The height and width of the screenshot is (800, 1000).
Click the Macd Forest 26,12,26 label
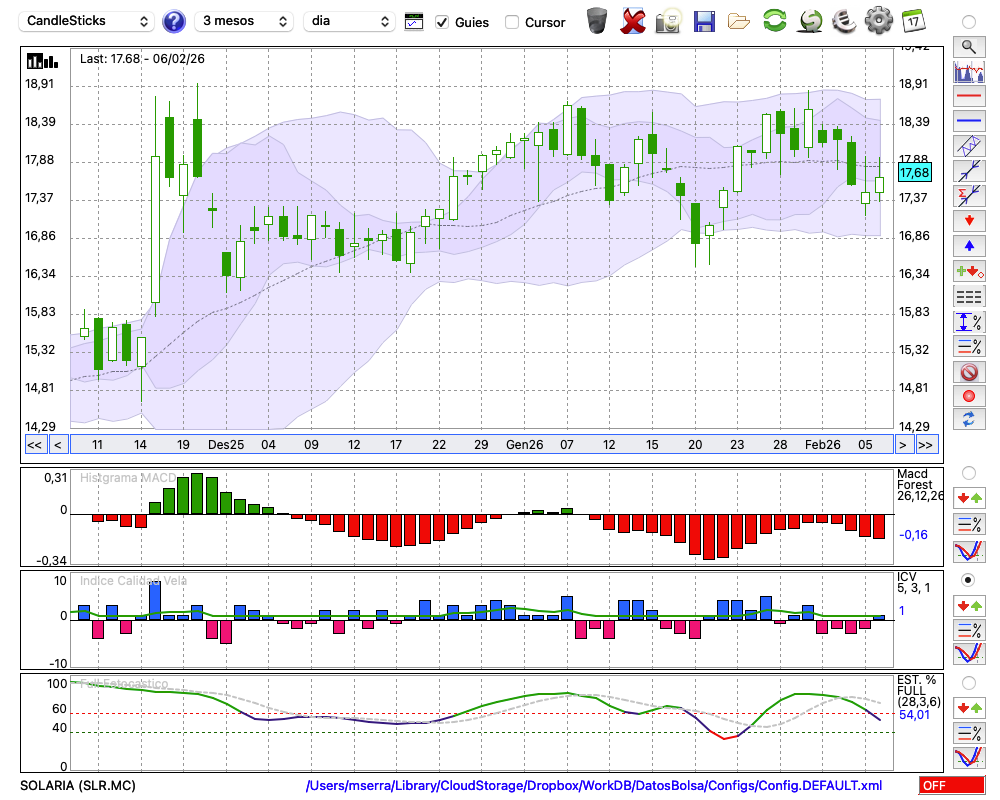[x=920, y=485]
